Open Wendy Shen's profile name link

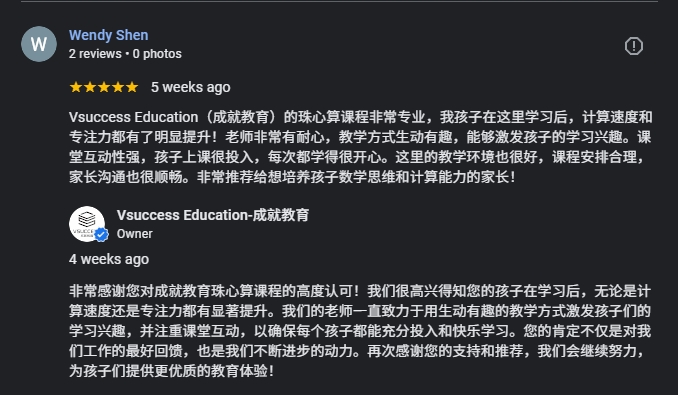click(x=109, y=35)
